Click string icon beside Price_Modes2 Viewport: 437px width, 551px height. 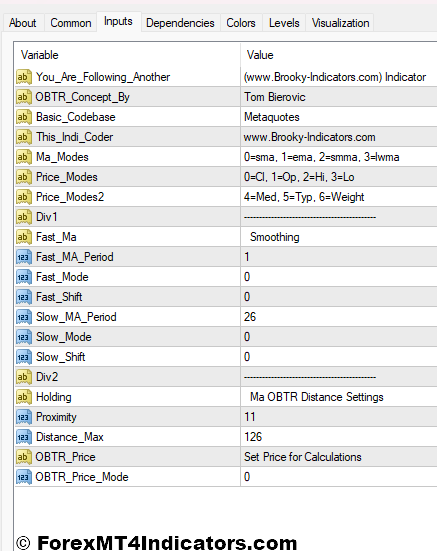coord(24,197)
